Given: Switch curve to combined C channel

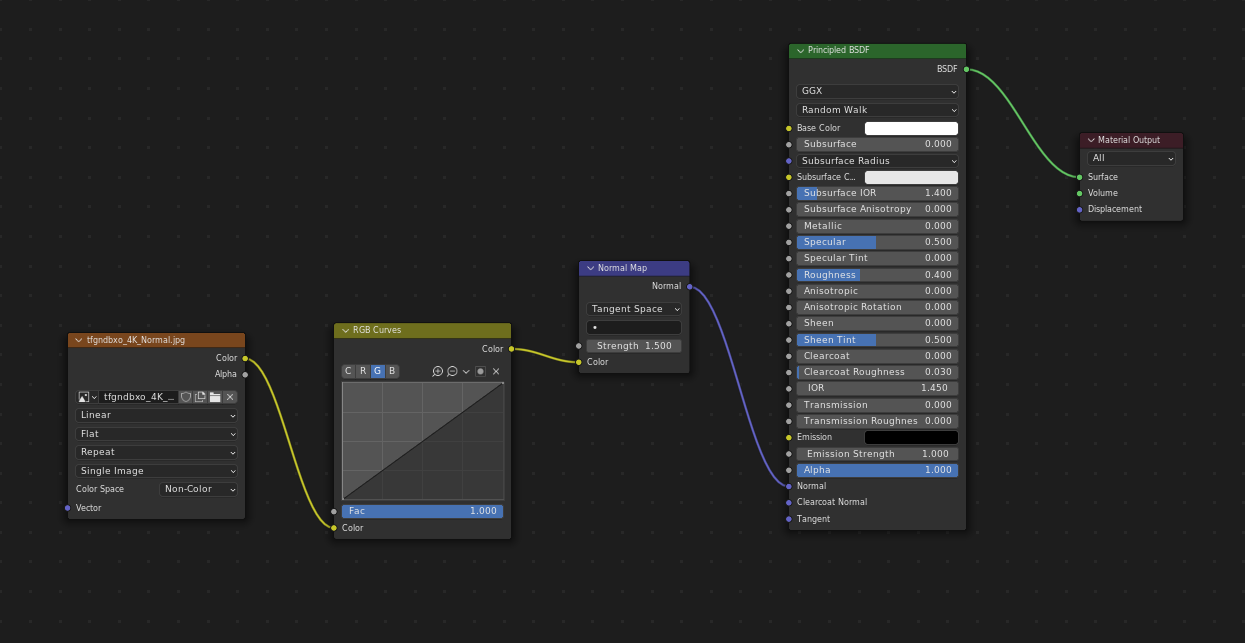Looking at the screenshot, I should coord(348,371).
